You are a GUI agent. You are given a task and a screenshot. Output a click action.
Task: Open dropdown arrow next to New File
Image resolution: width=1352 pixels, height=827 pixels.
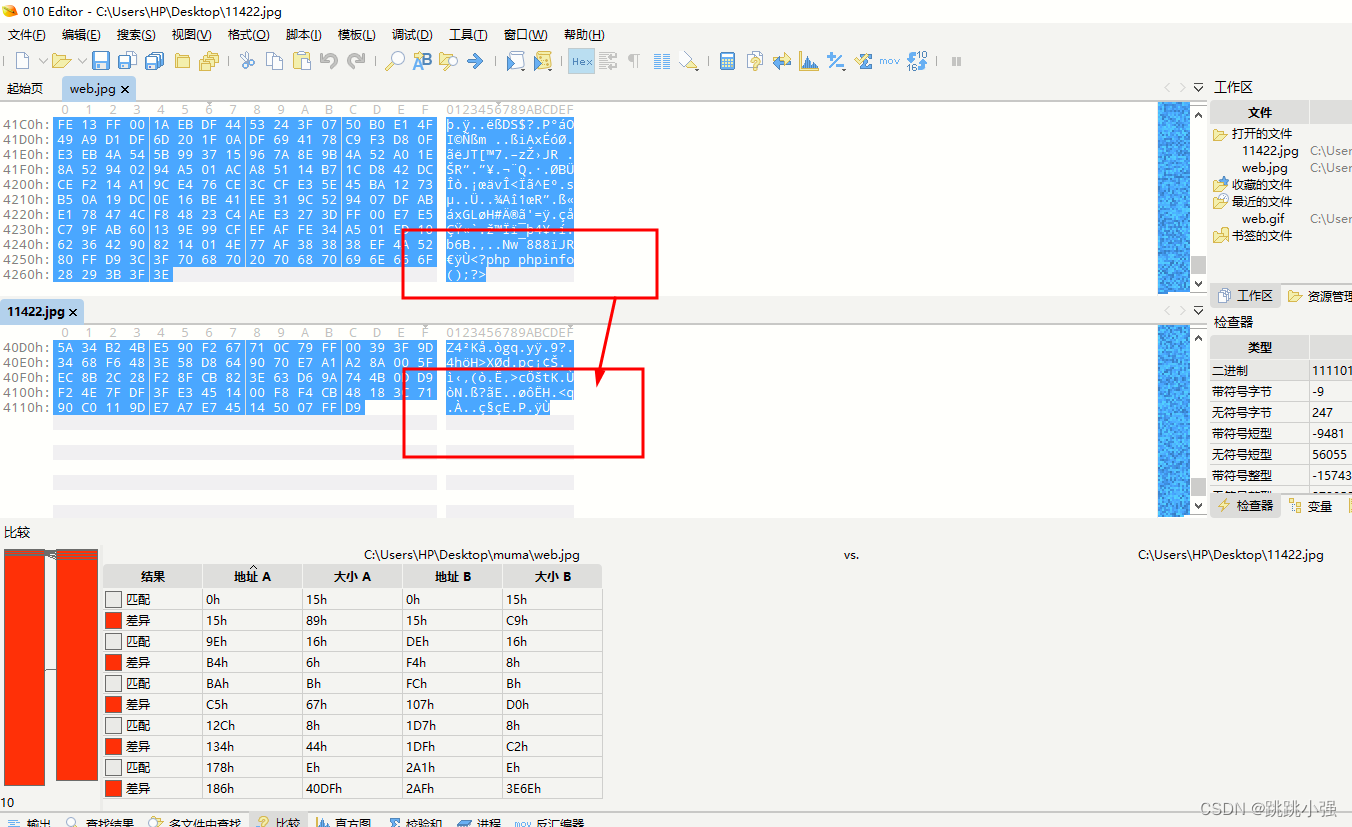coord(42,61)
